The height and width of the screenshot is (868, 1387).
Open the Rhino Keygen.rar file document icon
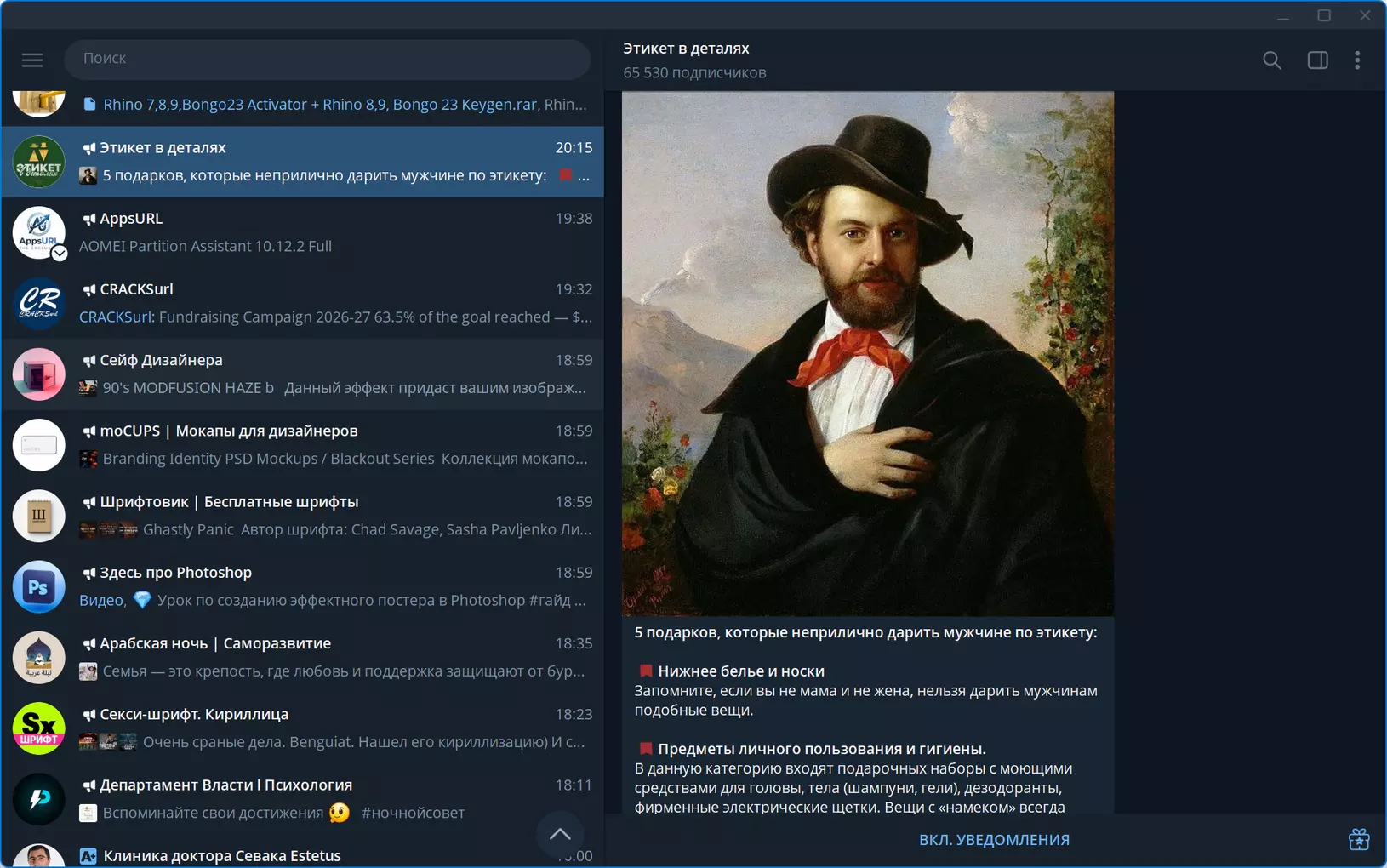[89, 104]
